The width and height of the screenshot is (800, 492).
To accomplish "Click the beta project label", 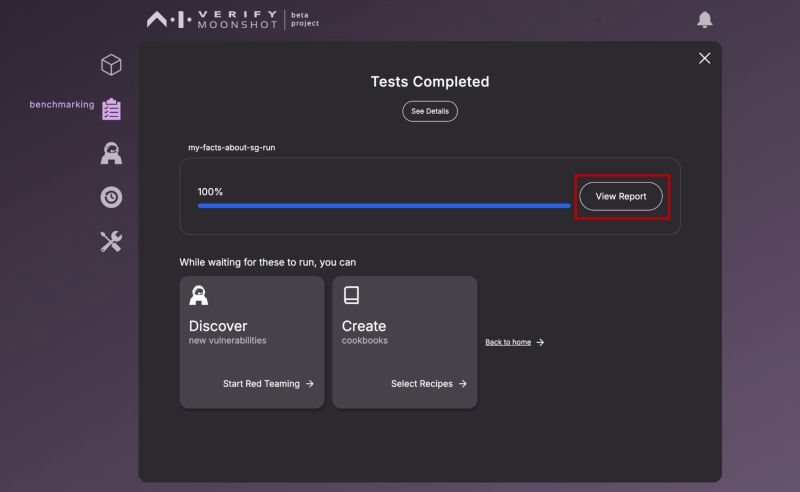I will (305, 19).
